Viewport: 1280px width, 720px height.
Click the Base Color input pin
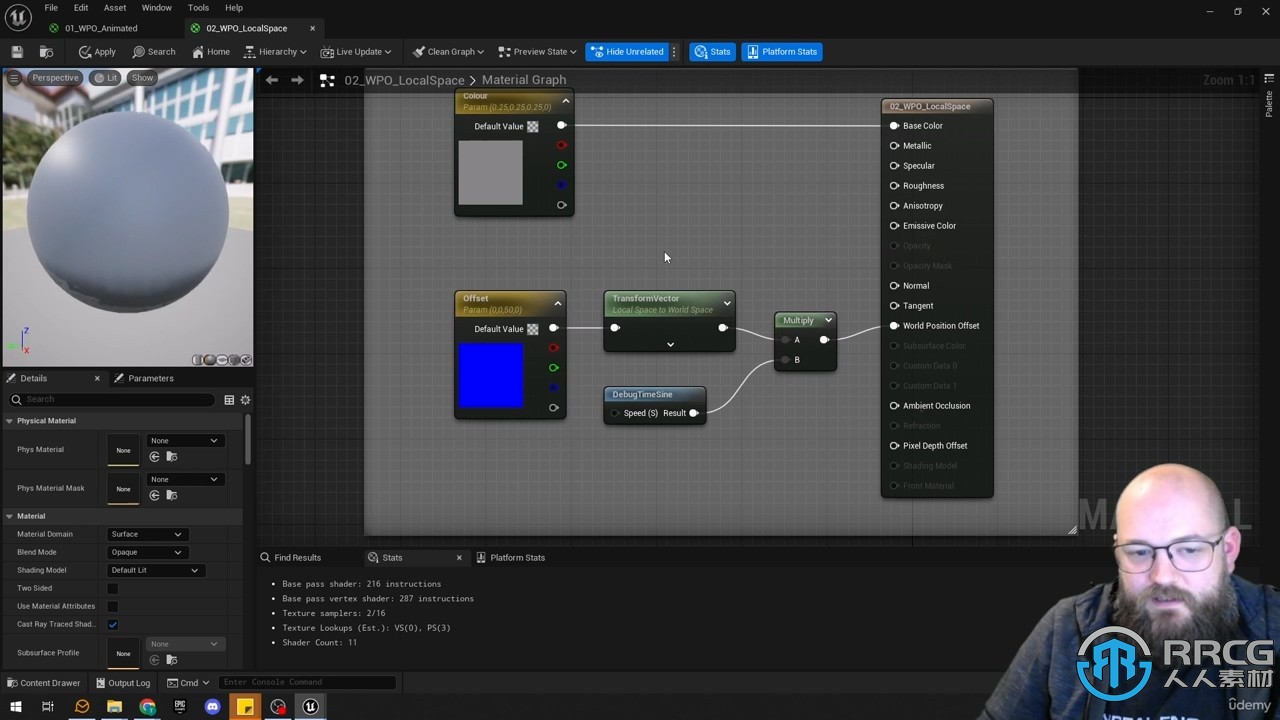coord(894,126)
